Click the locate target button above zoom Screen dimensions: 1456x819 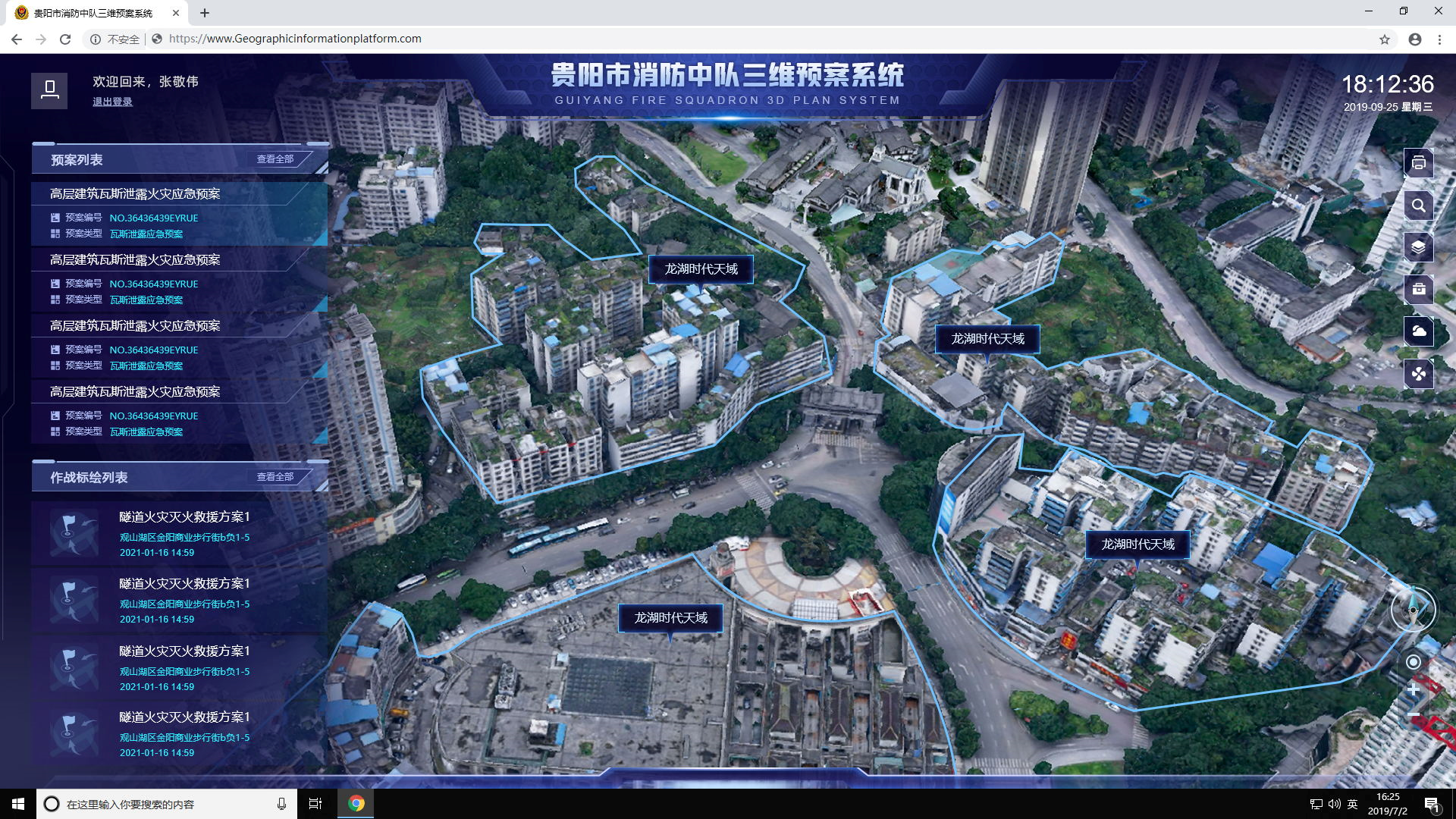tap(1413, 662)
